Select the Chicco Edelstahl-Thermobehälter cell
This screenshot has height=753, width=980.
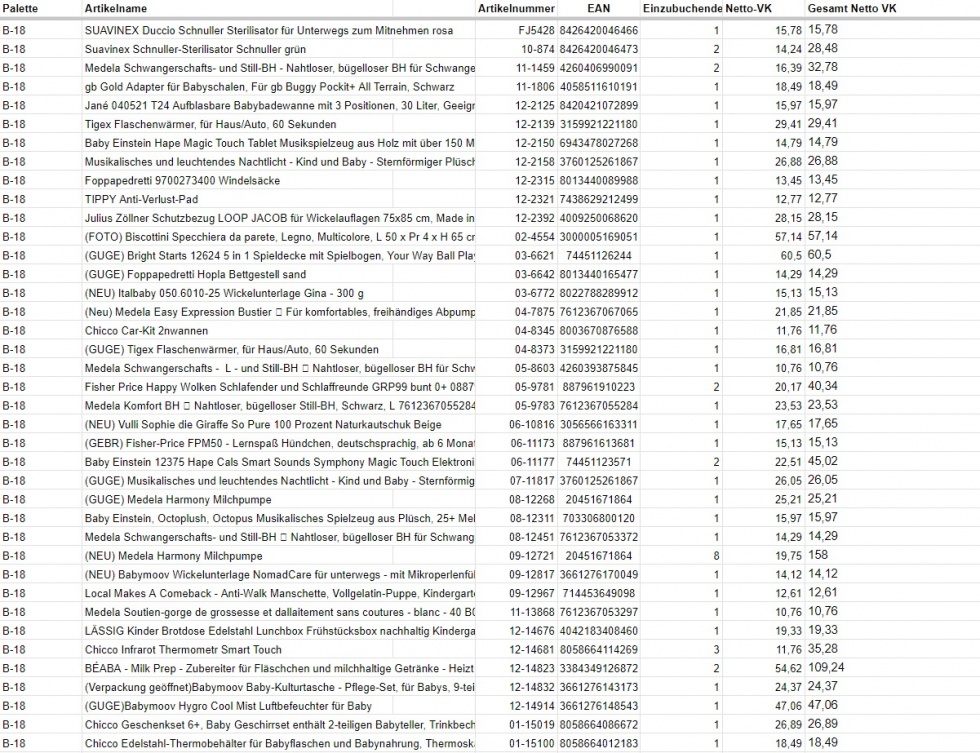pyautogui.click(x=279, y=742)
